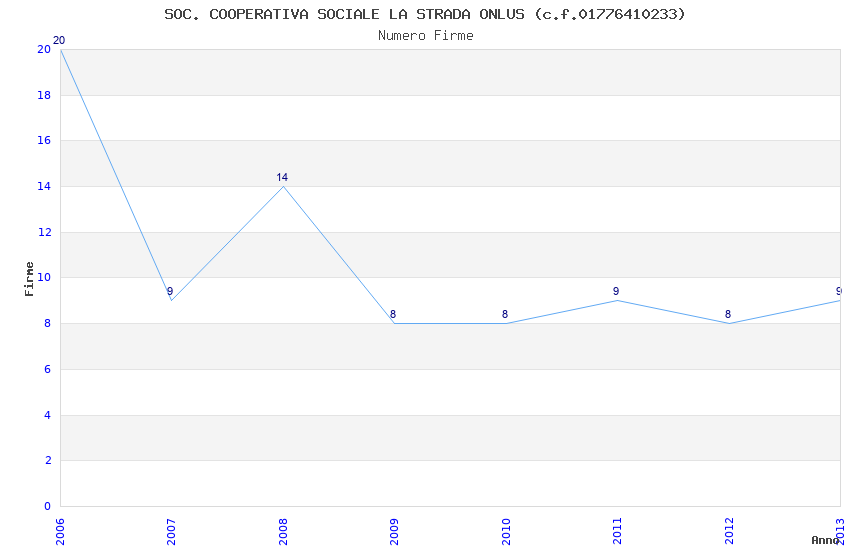Viewport: 850px width, 550px height.
Task: Click the Anno x-axis label
Action: click(825, 540)
